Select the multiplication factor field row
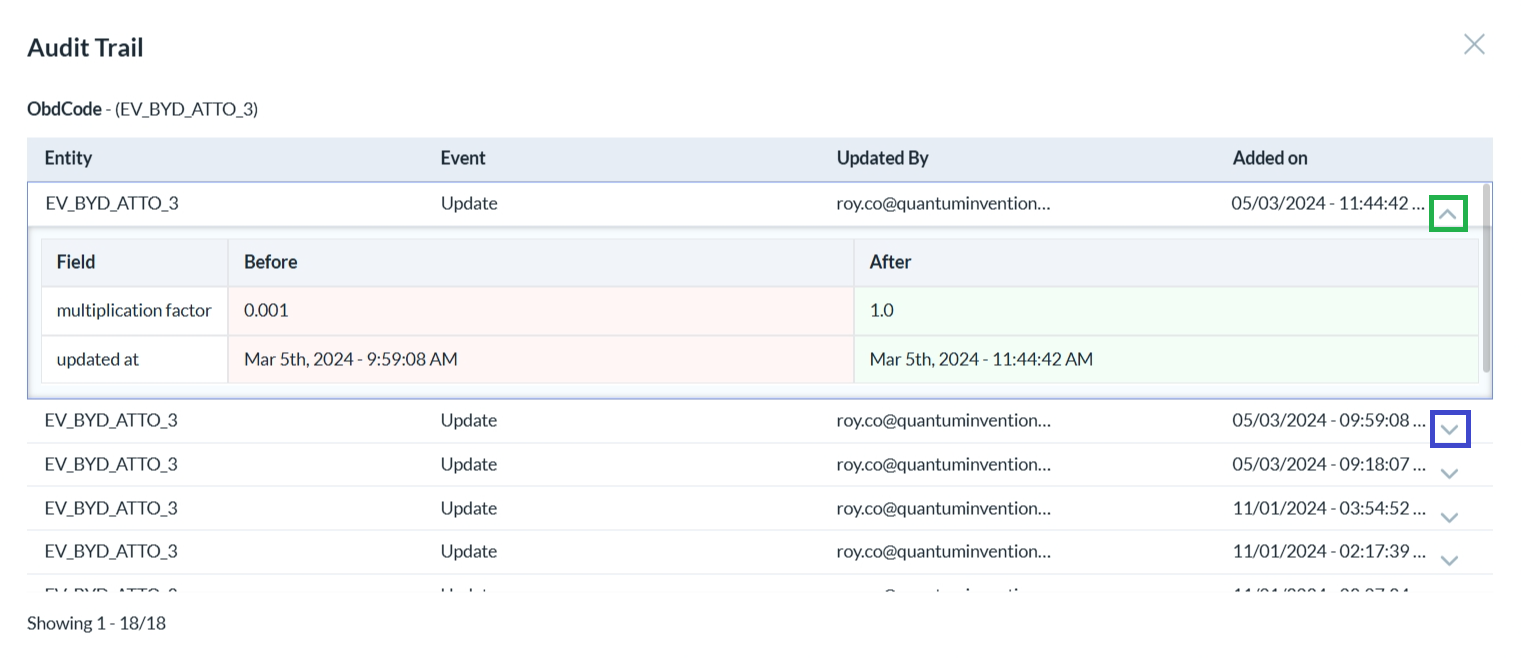This screenshot has width=1521, height=658. [134, 310]
